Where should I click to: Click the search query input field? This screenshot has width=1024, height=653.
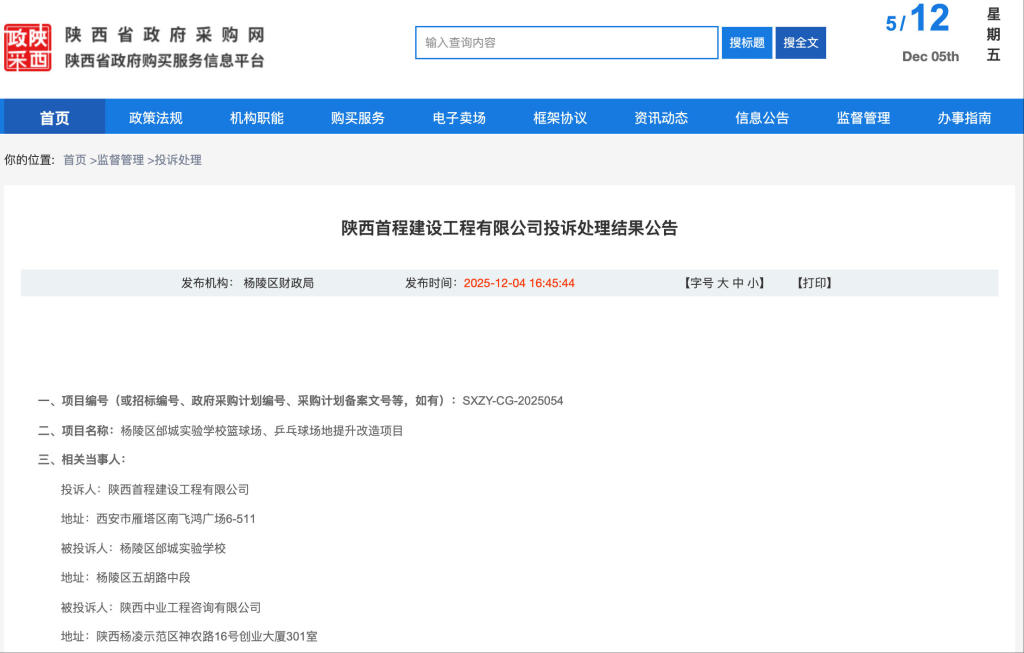click(566, 43)
